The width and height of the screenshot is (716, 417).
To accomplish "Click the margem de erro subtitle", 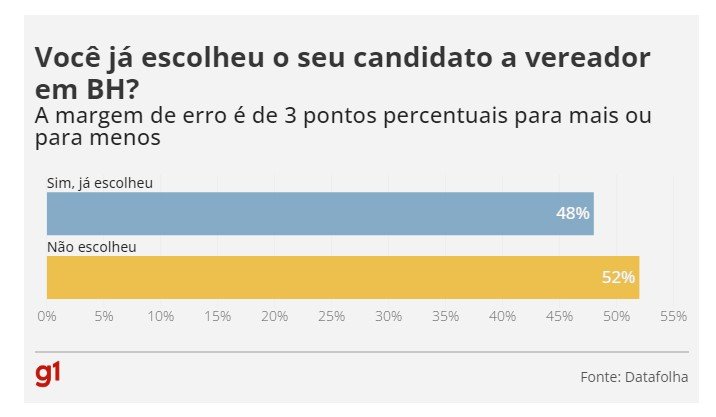I will [342, 127].
